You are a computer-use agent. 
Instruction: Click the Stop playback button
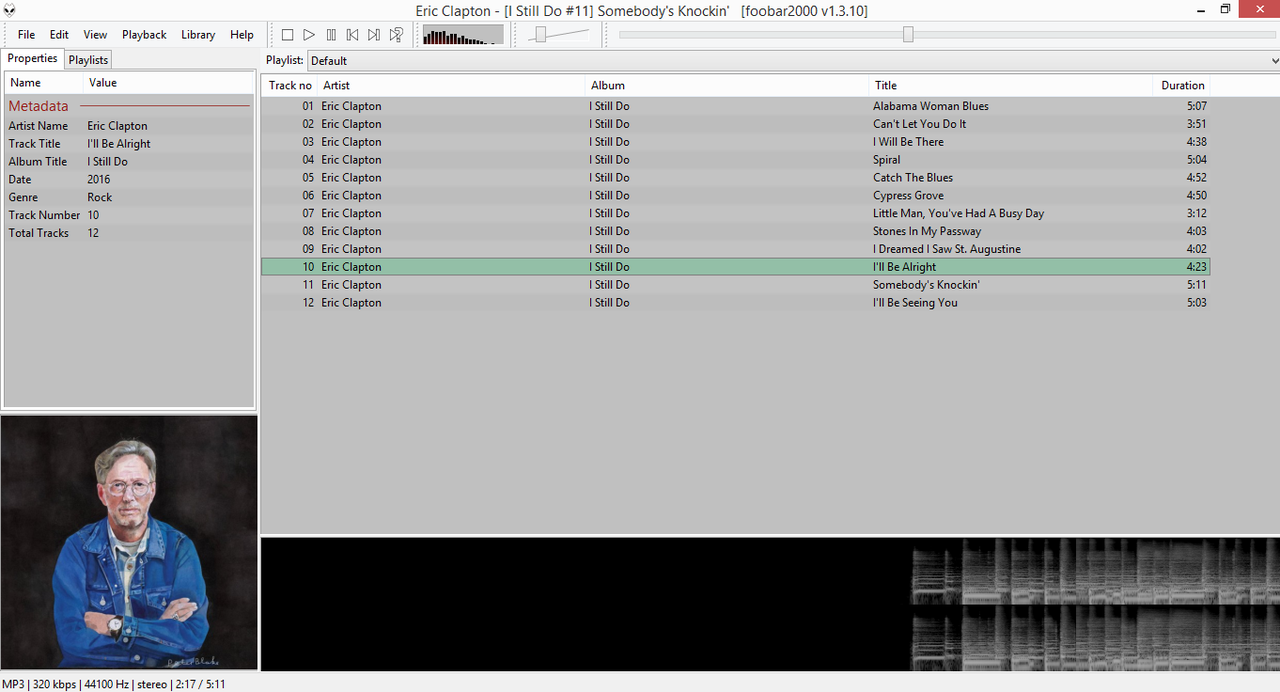click(288, 35)
